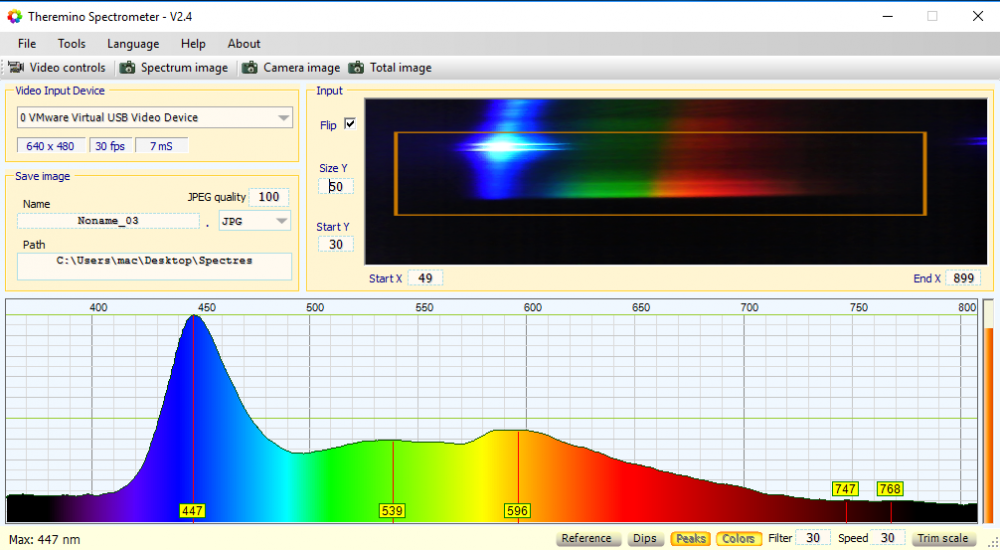Disable the Colors toggle
1000x550 pixels.
tap(739, 539)
